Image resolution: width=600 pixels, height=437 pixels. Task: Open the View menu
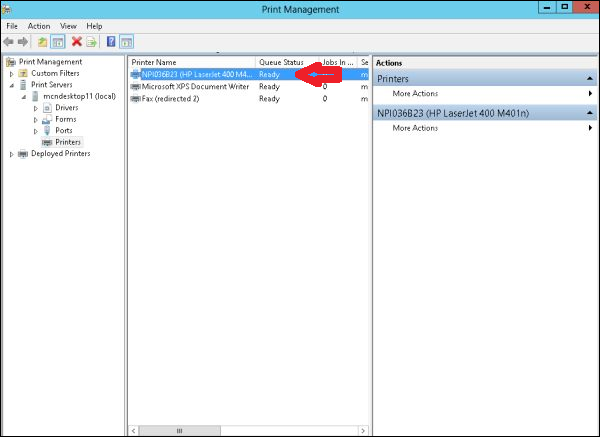click(x=68, y=26)
